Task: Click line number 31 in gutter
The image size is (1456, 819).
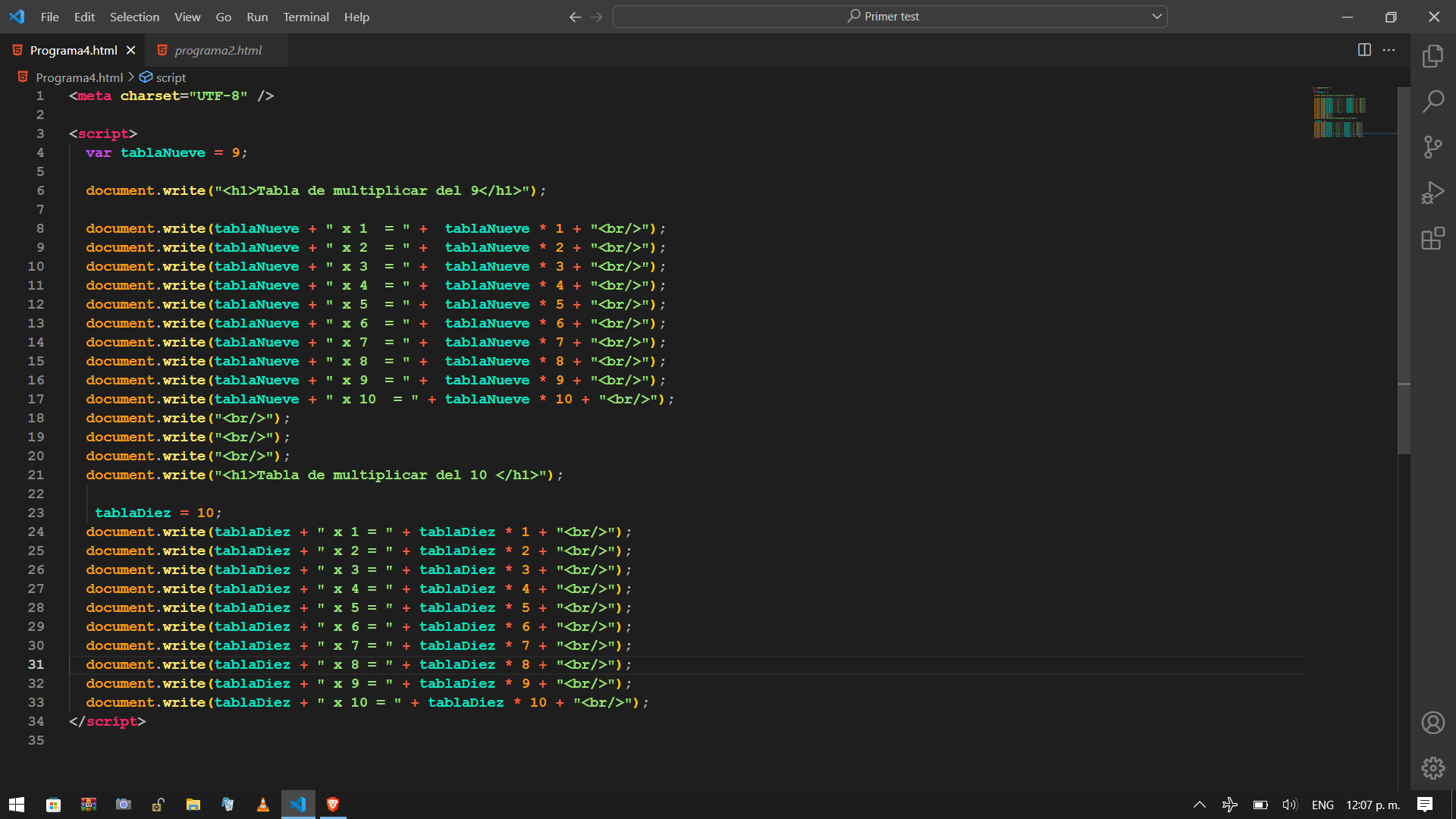Action: (36, 664)
